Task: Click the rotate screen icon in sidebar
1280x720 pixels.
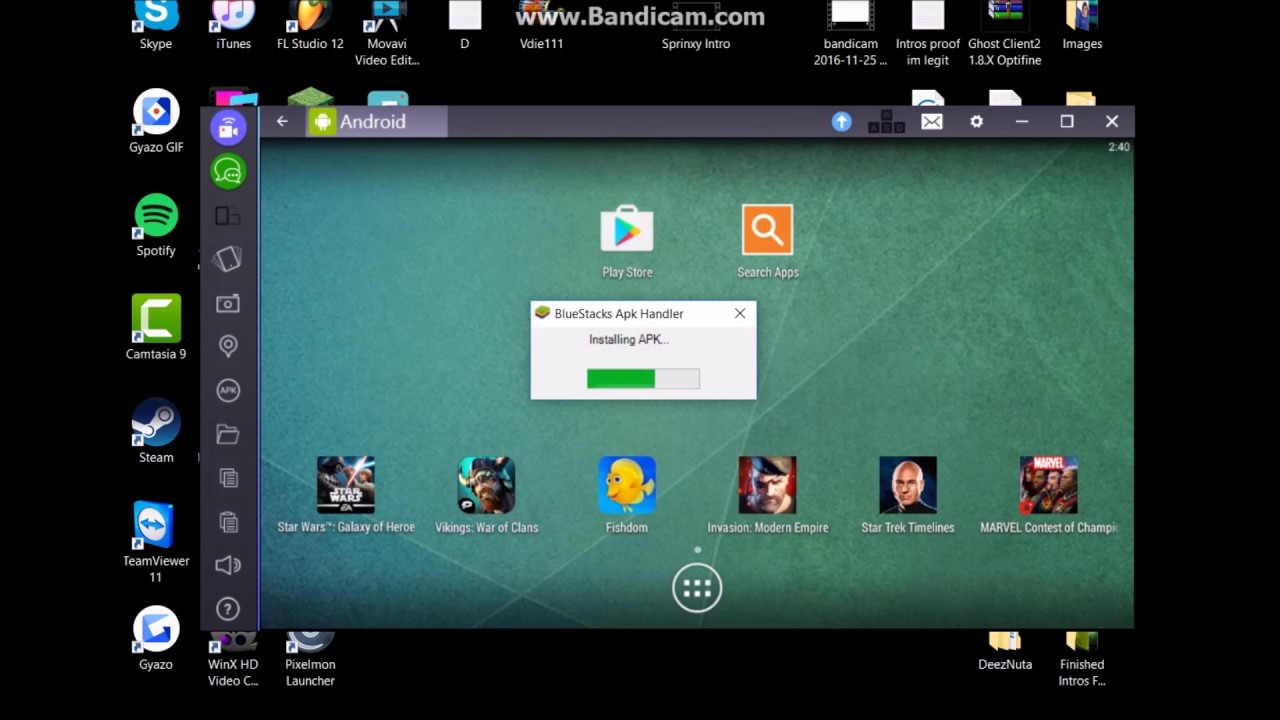Action: (x=228, y=259)
